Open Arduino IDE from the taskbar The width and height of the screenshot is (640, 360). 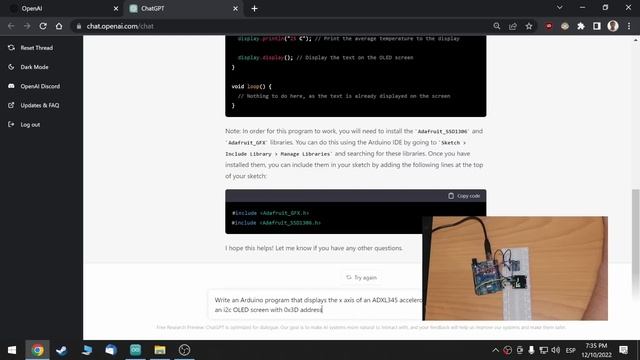click(x=136, y=350)
